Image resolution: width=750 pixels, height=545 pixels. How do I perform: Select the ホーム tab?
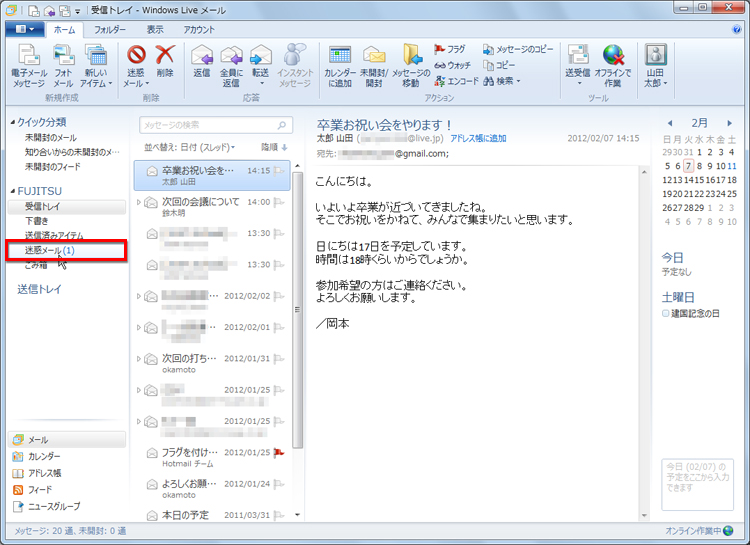(65, 30)
